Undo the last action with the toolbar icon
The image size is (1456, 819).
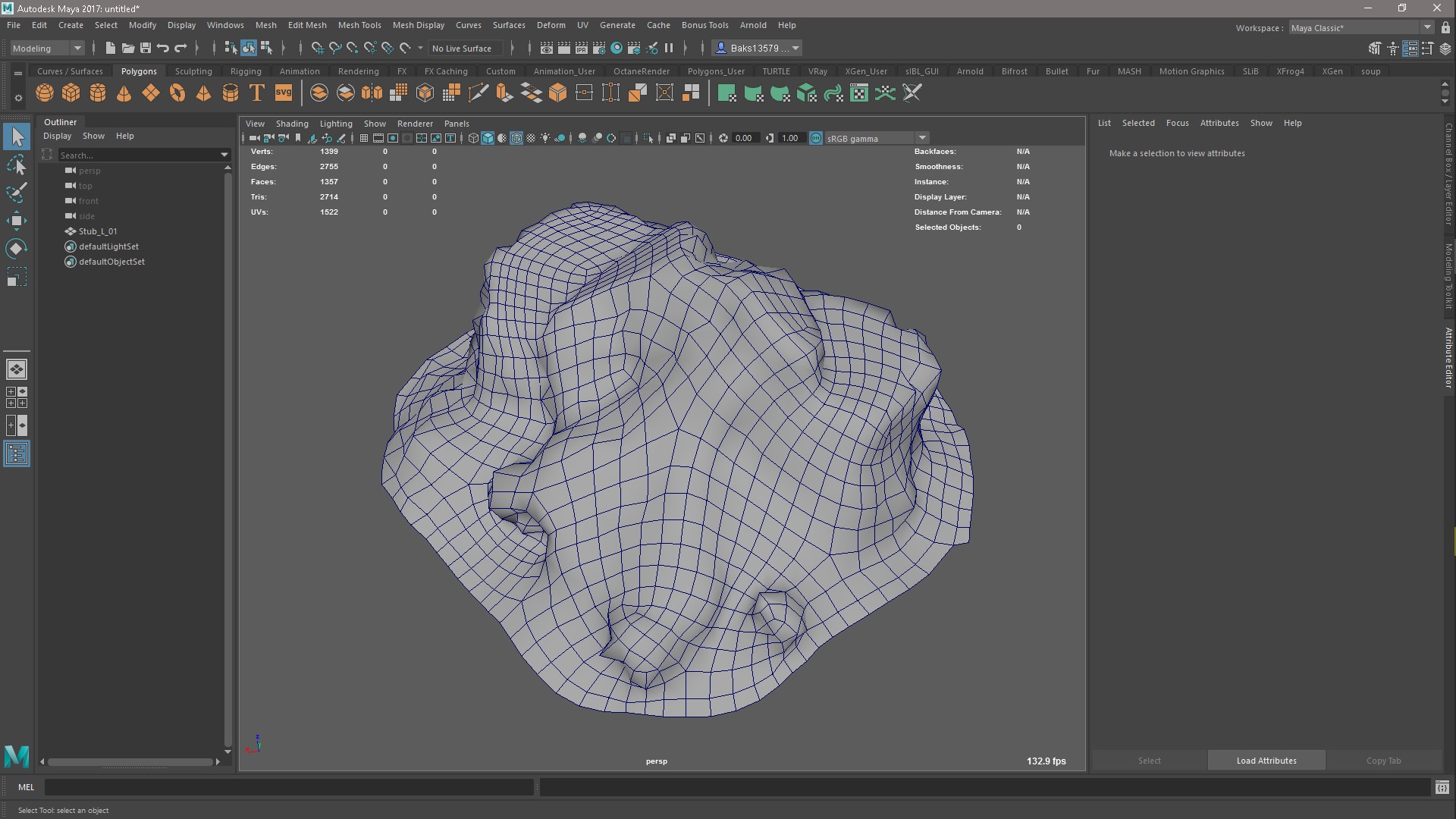pos(162,48)
